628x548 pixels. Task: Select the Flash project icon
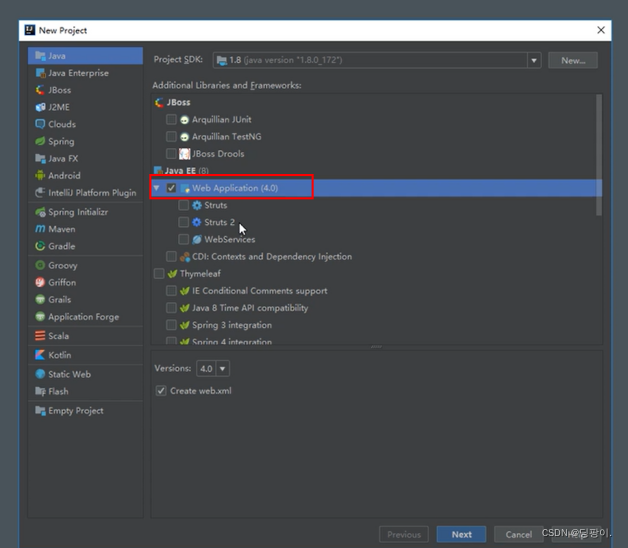click(x=40, y=391)
